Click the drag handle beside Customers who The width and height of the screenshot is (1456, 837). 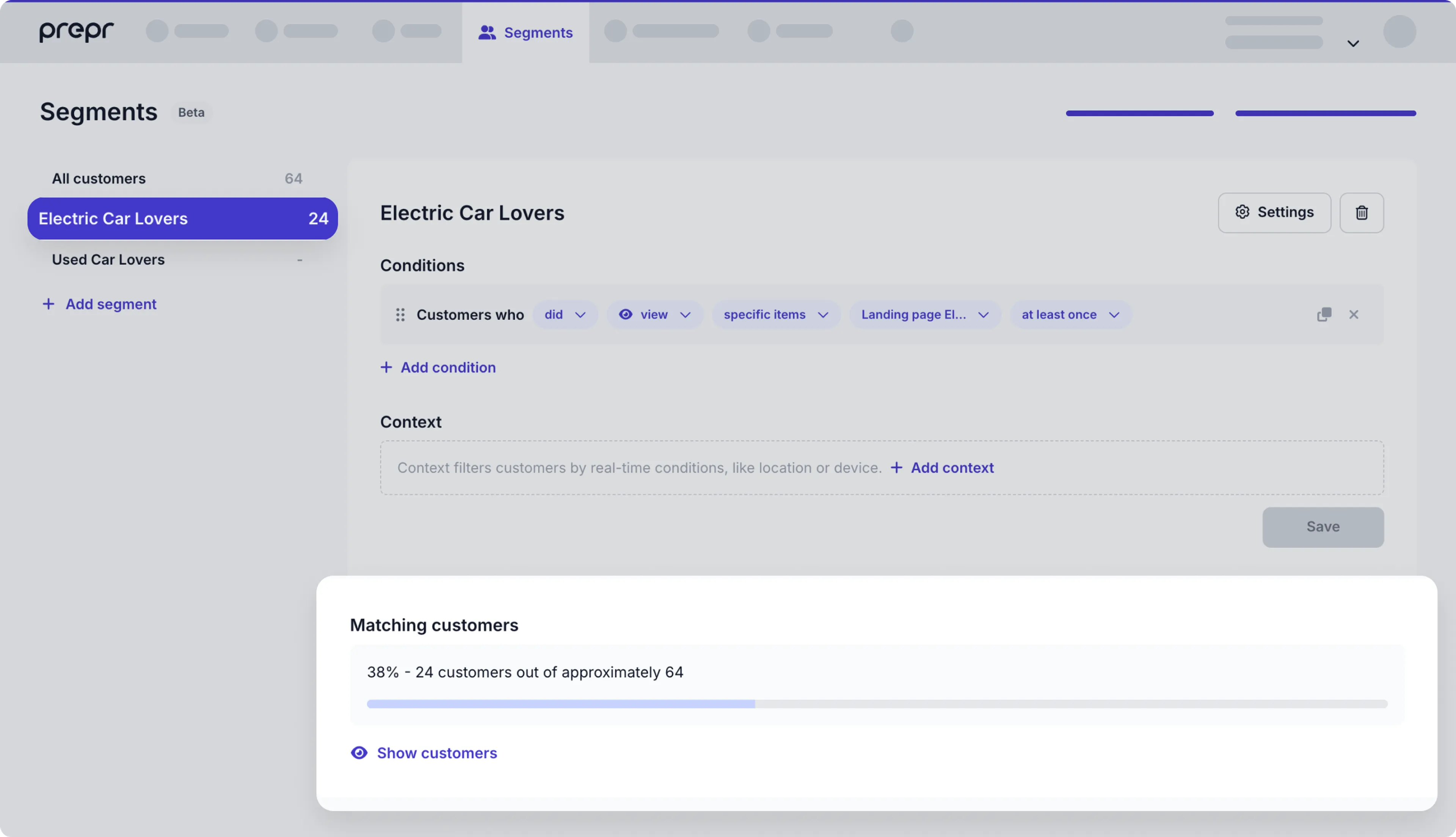pos(400,315)
